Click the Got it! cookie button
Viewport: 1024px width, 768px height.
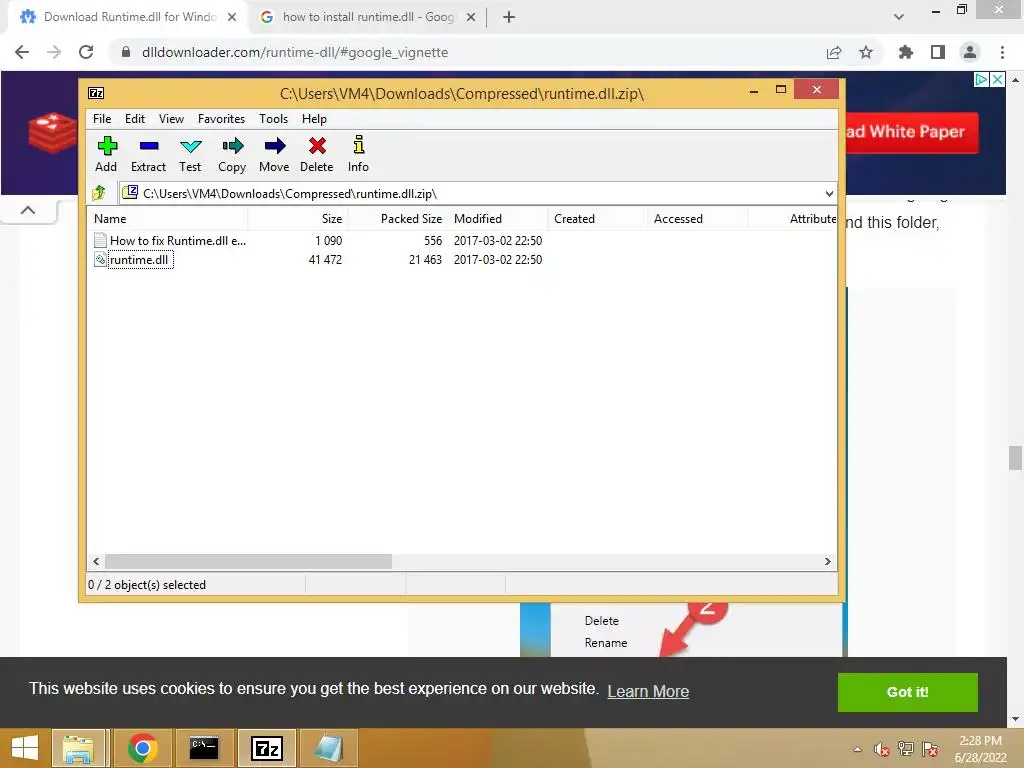(907, 692)
